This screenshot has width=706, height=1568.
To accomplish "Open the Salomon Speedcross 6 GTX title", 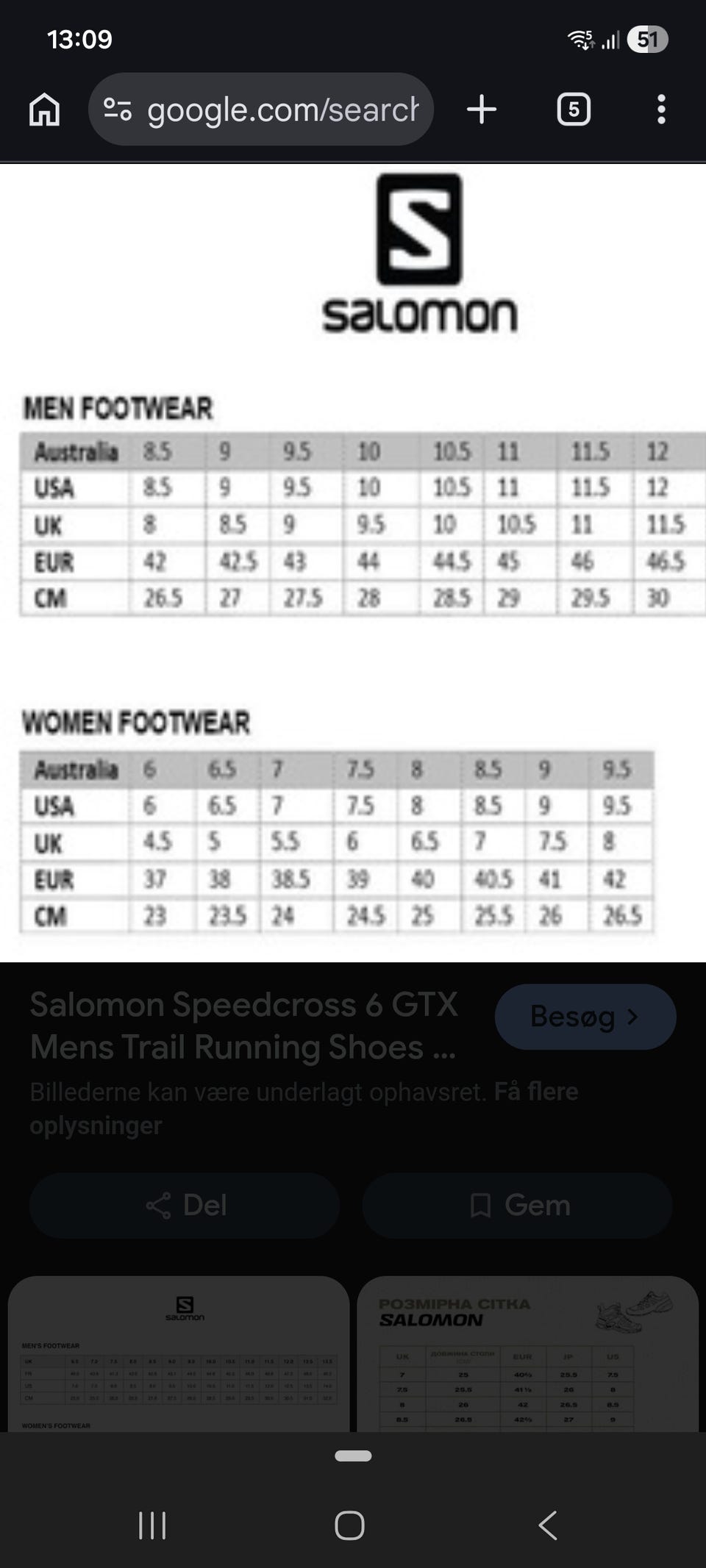I will coord(243,1025).
